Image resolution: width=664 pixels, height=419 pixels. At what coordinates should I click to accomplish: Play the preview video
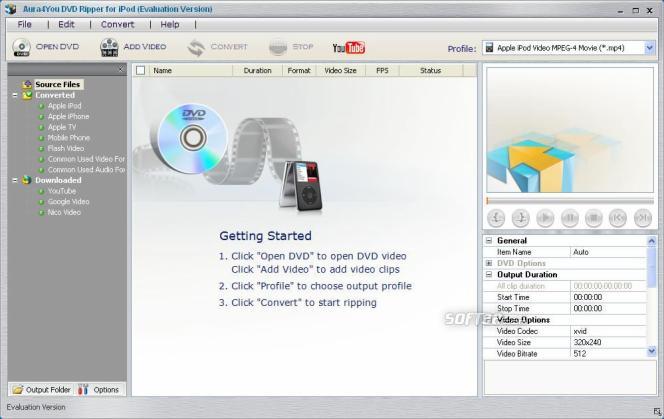[545, 218]
